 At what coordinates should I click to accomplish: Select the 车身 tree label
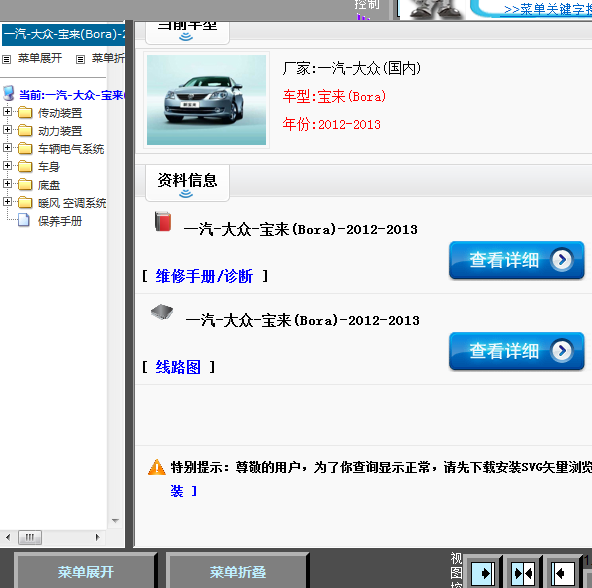pyautogui.click(x=49, y=167)
